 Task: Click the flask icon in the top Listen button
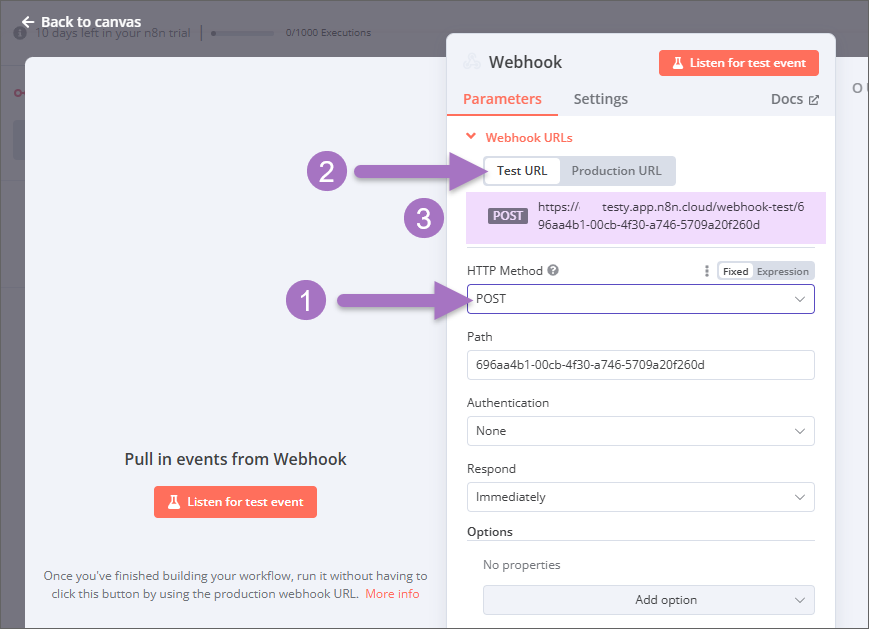[677, 63]
